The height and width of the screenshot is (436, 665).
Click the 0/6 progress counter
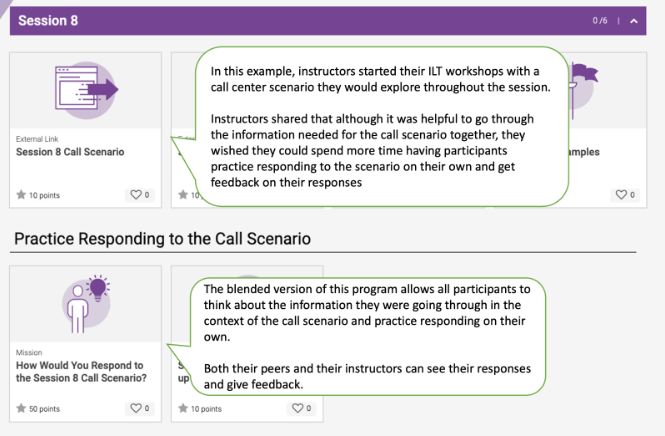pos(600,20)
